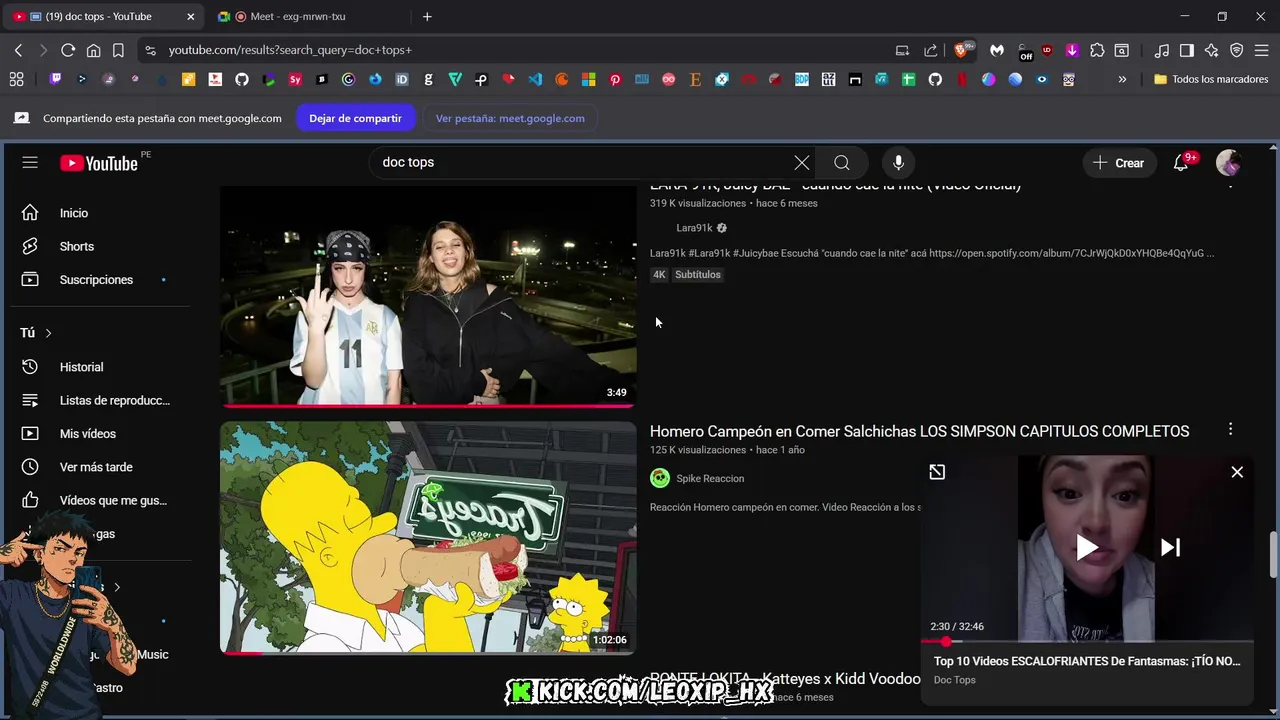The image size is (1280, 720).
Task: Go back to previous page
Action: [x=18, y=50]
